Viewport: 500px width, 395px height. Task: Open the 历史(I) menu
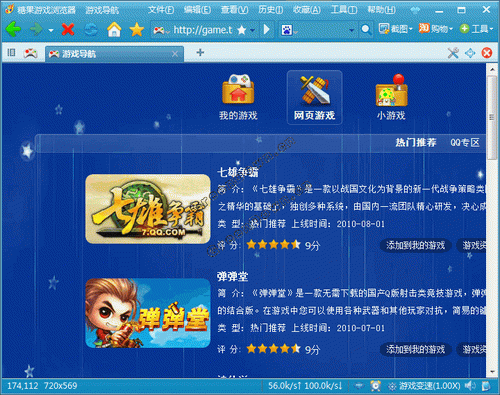pos(271,10)
